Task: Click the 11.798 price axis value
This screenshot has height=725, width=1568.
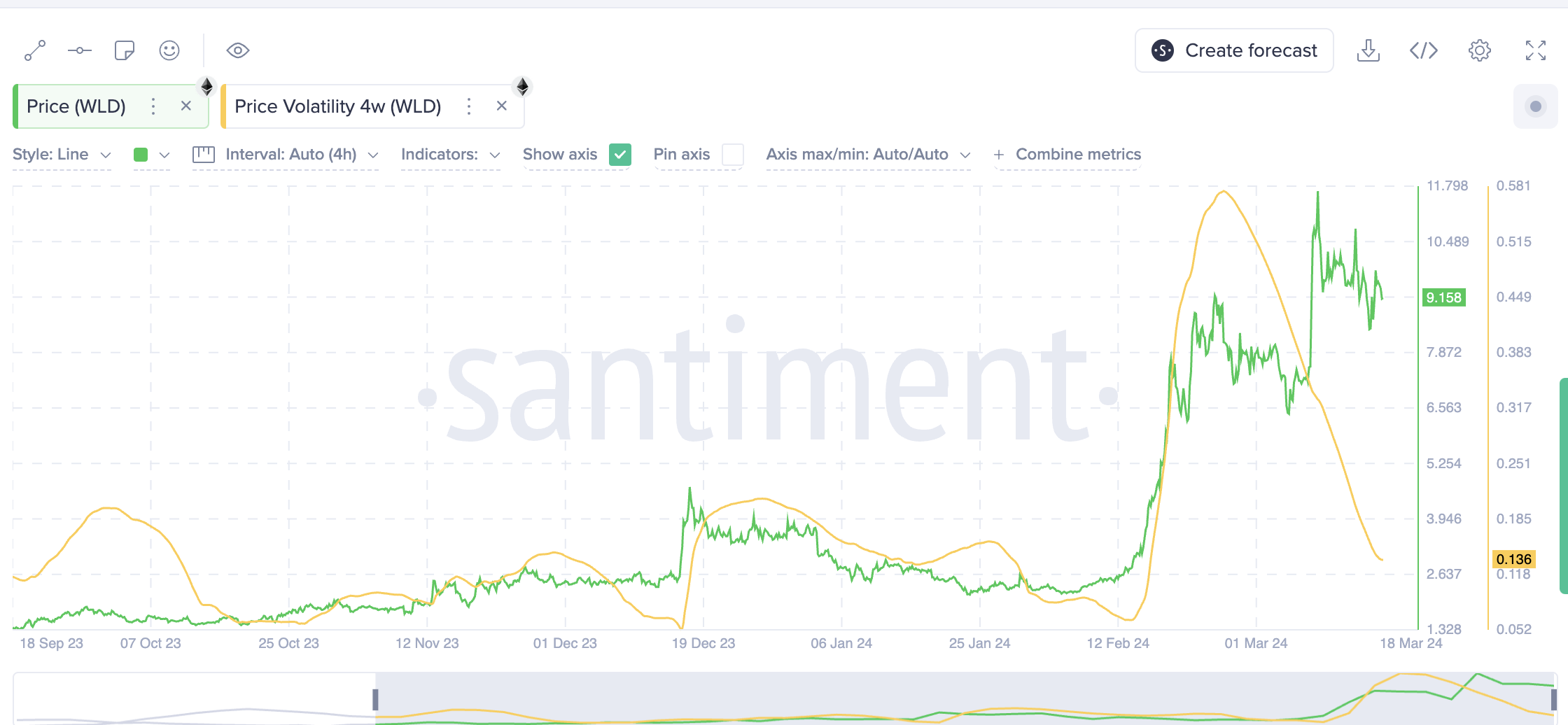Action: pyautogui.click(x=1448, y=185)
